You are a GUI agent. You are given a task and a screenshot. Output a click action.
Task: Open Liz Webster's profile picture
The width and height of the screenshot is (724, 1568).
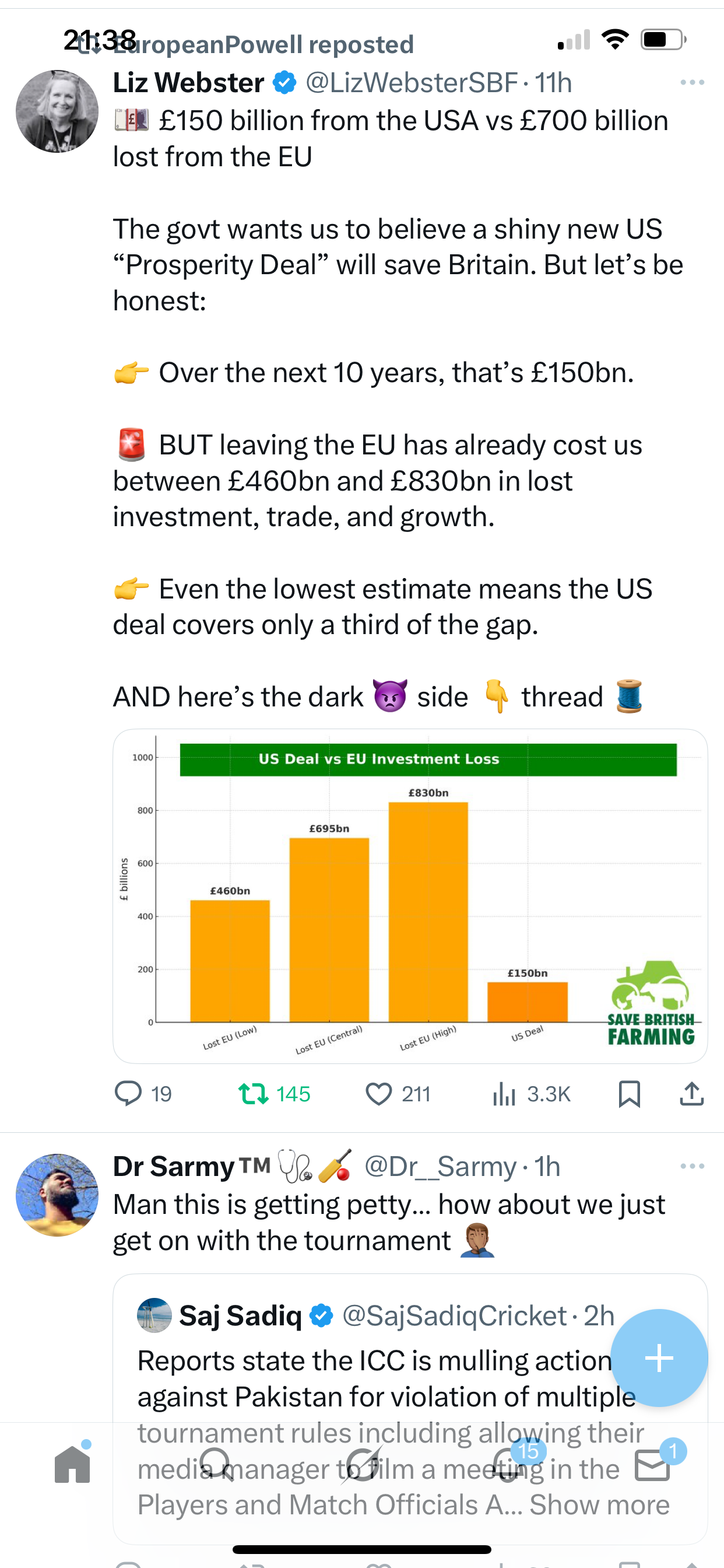[57, 111]
